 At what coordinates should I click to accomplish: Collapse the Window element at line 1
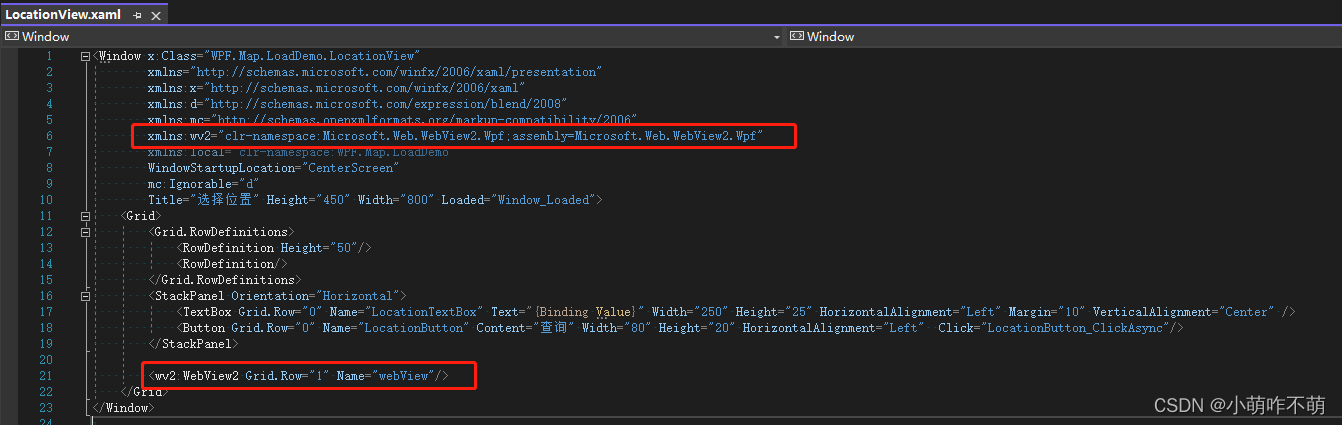tap(86, 56)
